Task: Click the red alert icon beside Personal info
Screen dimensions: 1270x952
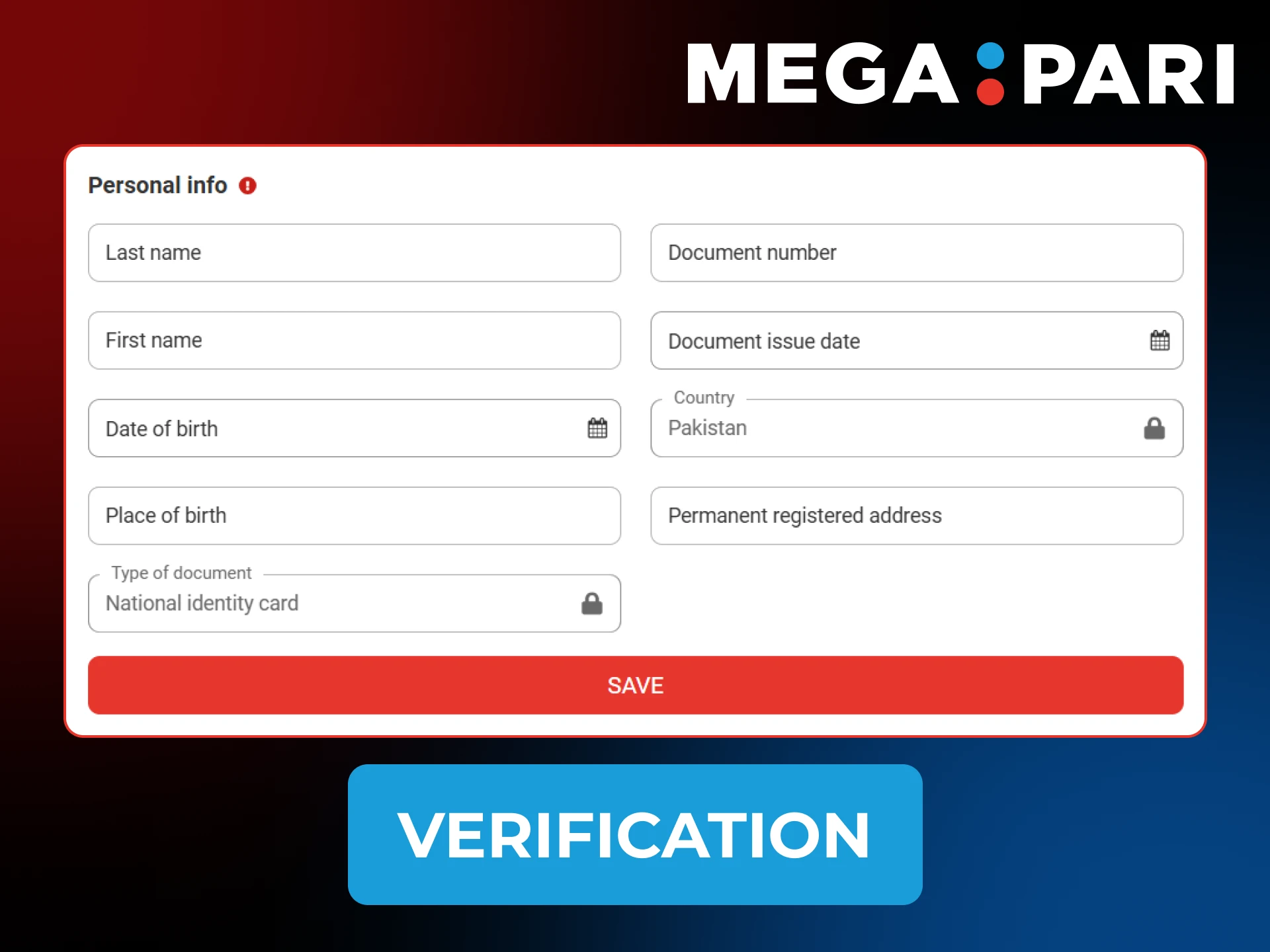Action: point(247,186)
